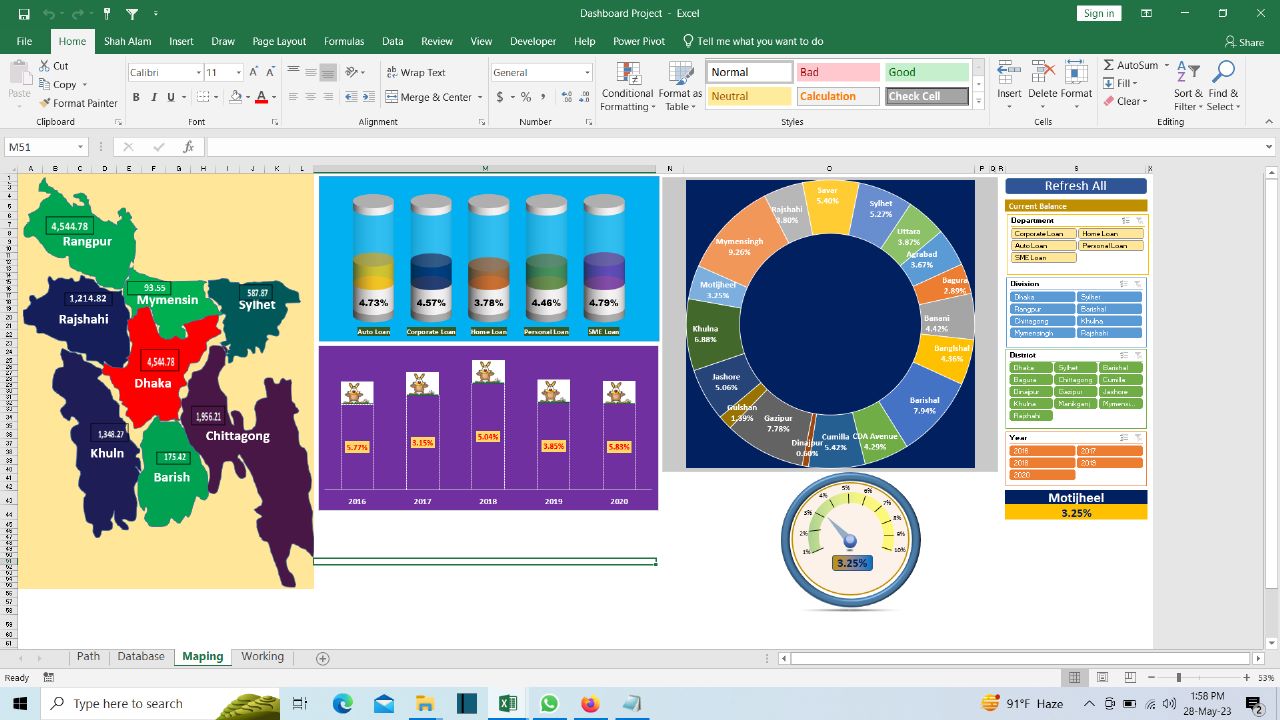Screen dimensions: 1280x720
Task: Select the Bad cell style swatch
Action: click(837, 72)
